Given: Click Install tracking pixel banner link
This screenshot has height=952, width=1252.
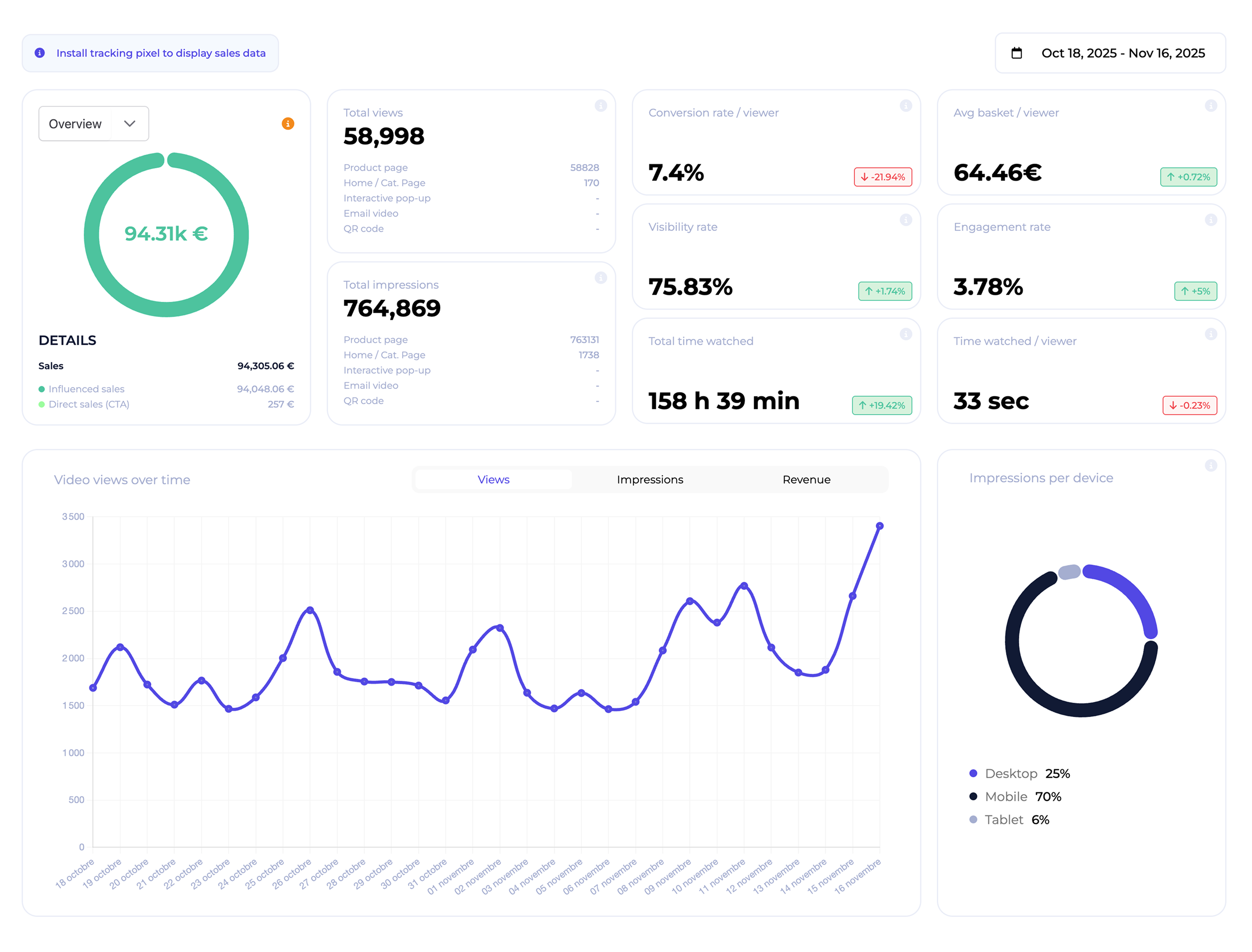Looking at the screenshot, I should [x=161, y=53].
